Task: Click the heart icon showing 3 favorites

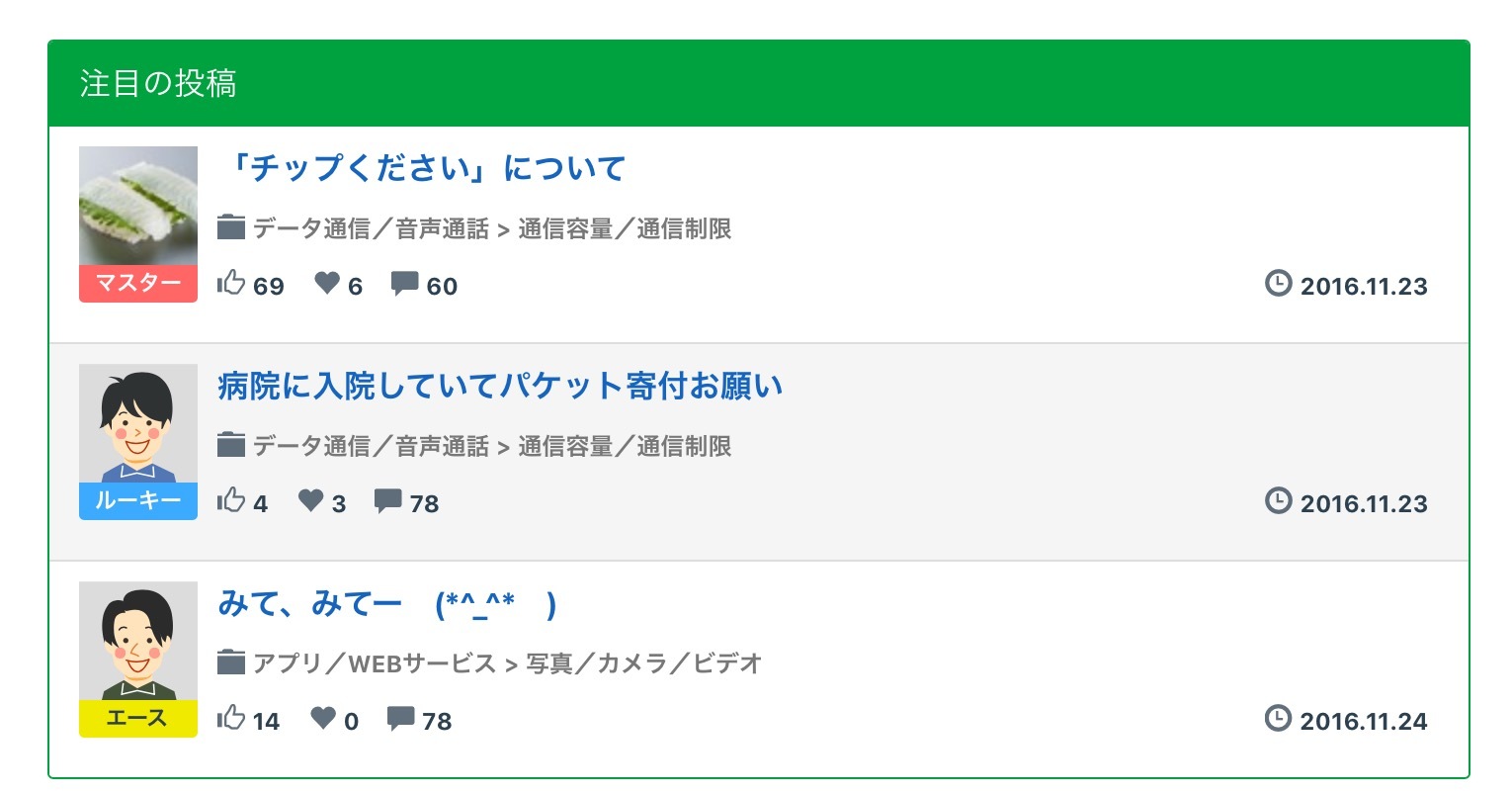Action: click(x=311, y=501)
